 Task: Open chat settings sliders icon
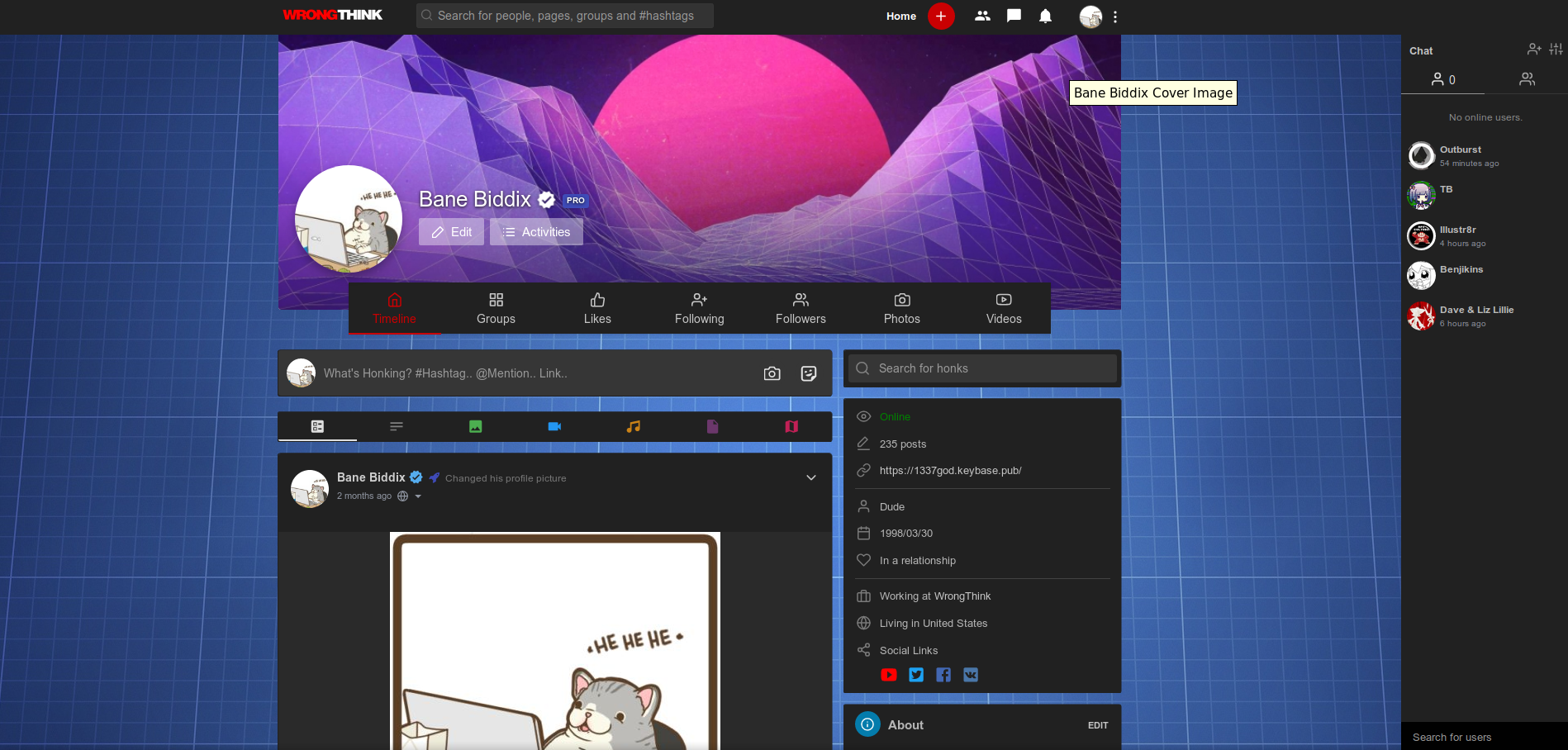[x=1556, y=50]
